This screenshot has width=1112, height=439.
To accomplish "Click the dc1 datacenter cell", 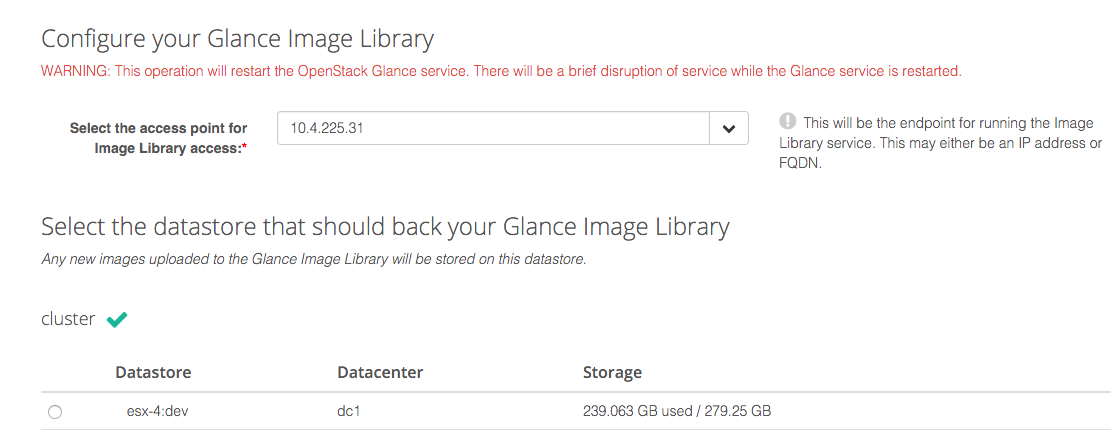I will (x=349, y=411).
